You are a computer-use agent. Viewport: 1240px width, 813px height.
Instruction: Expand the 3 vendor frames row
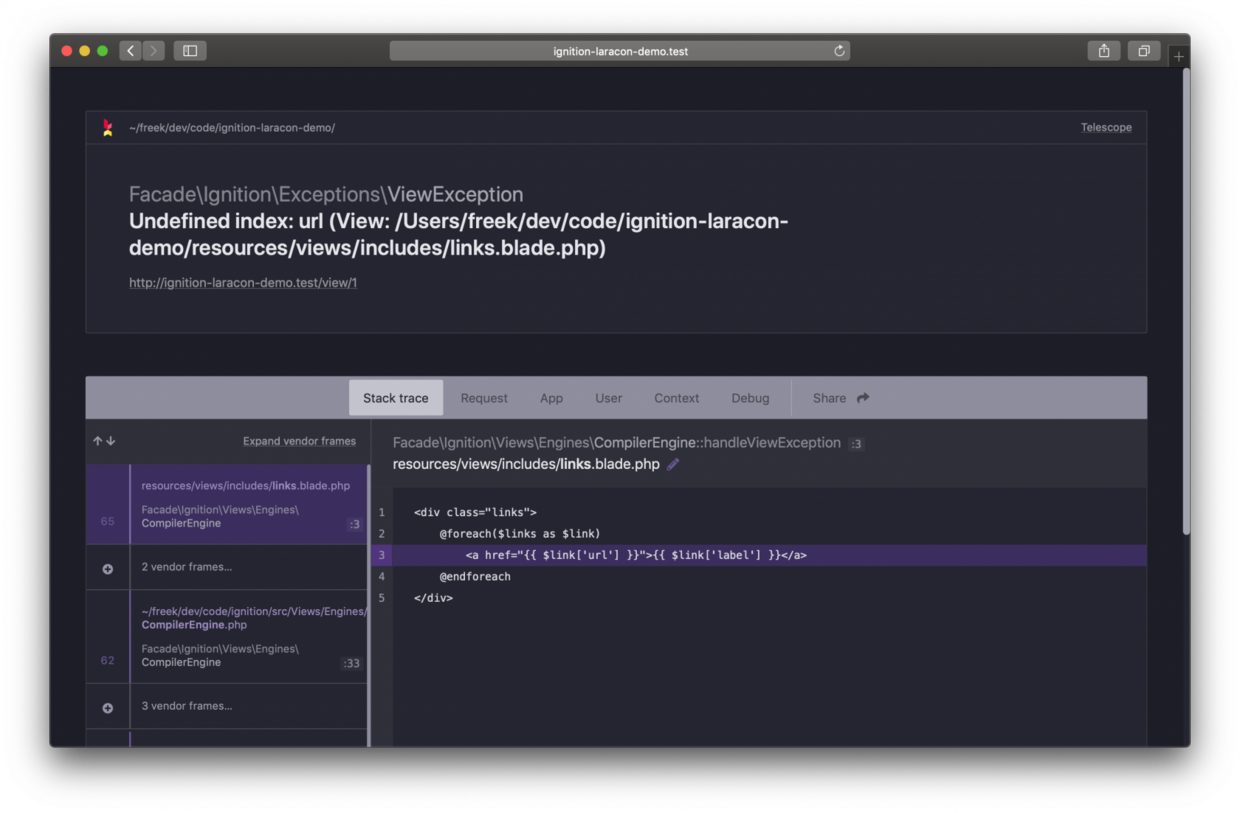(227, 706)
